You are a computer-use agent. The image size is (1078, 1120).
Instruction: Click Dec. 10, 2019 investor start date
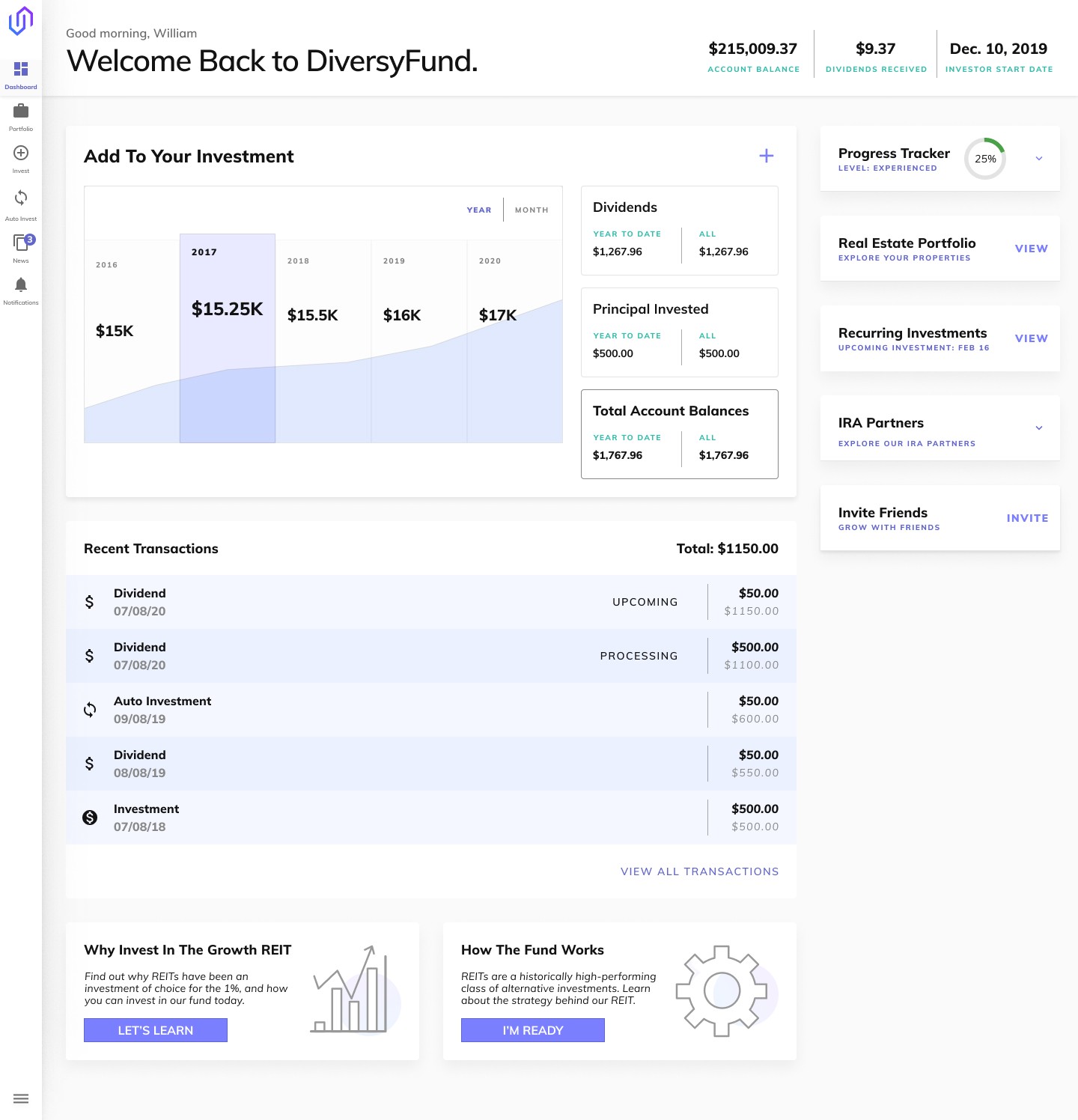tap(999, 49)
